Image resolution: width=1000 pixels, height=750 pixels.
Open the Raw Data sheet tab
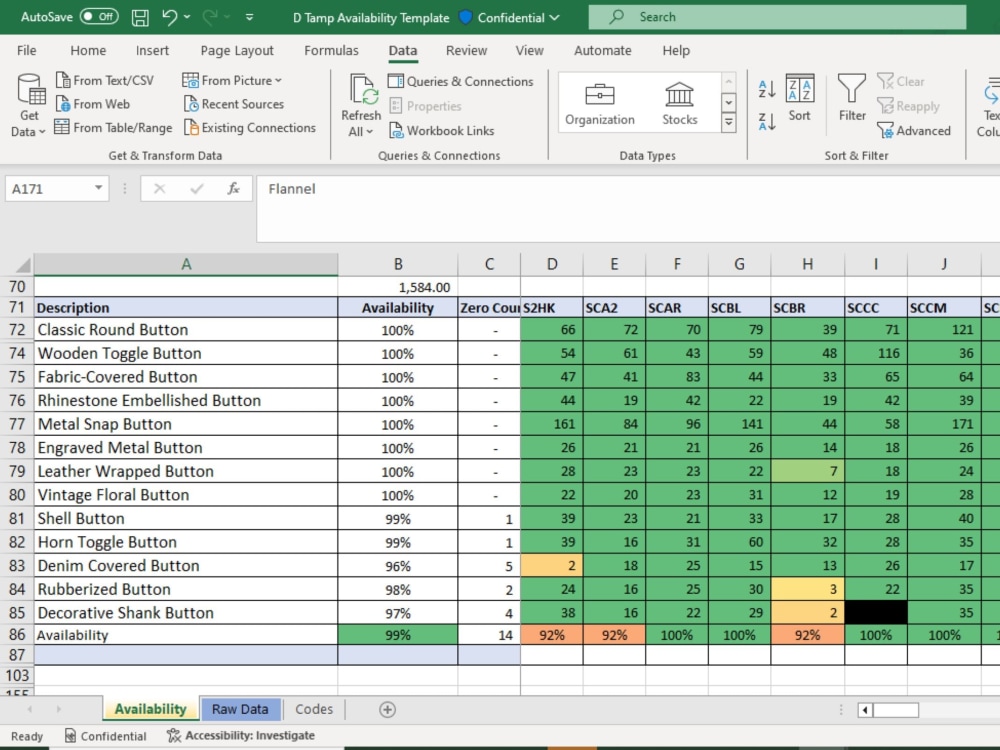[x=240, y=709]
